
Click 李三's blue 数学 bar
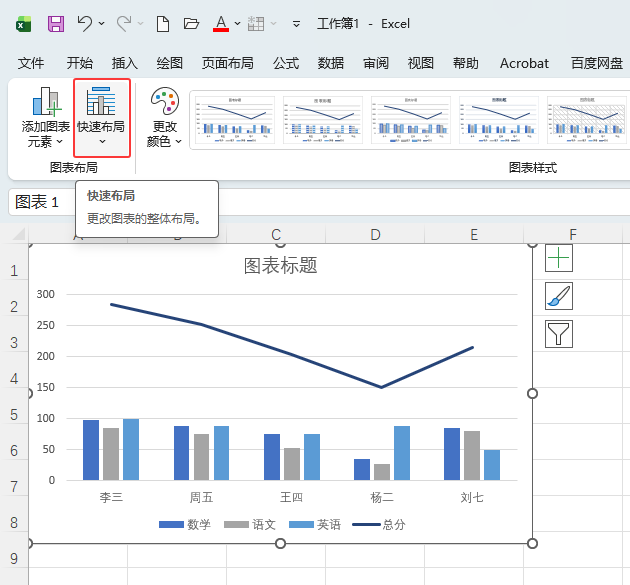[91, 450]
